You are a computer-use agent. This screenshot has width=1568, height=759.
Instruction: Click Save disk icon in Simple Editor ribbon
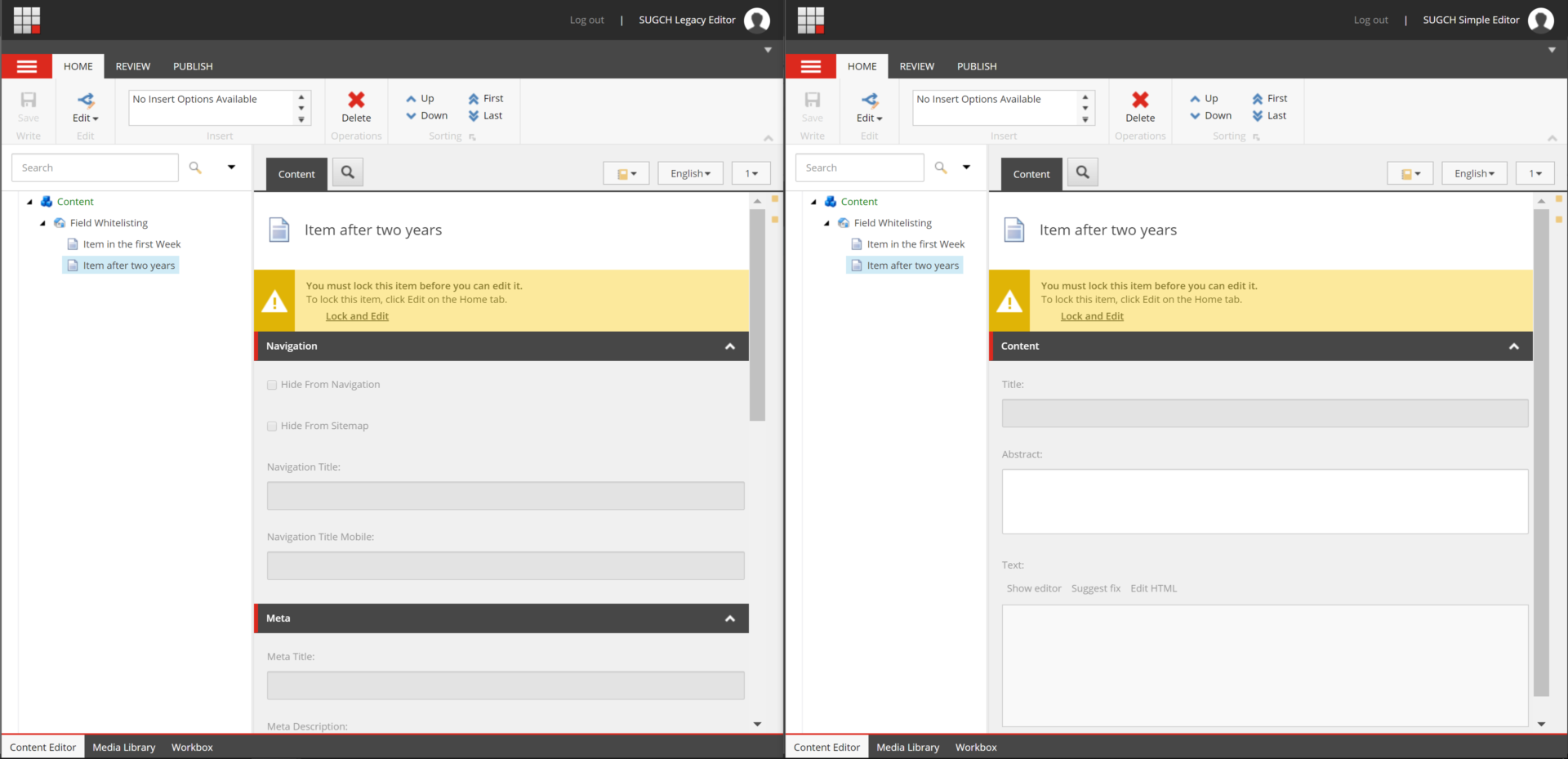pos(813,100)
